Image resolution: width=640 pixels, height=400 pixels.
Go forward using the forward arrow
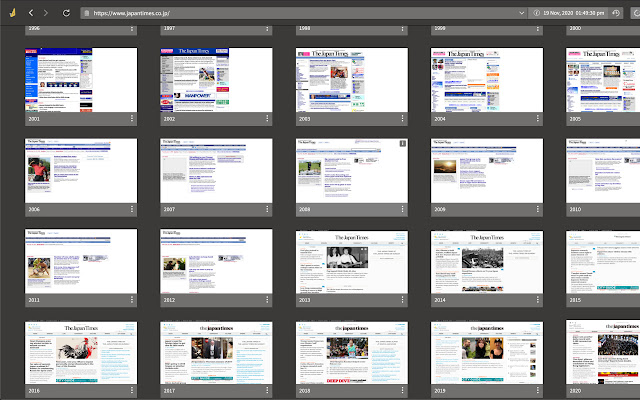point(46,13)
